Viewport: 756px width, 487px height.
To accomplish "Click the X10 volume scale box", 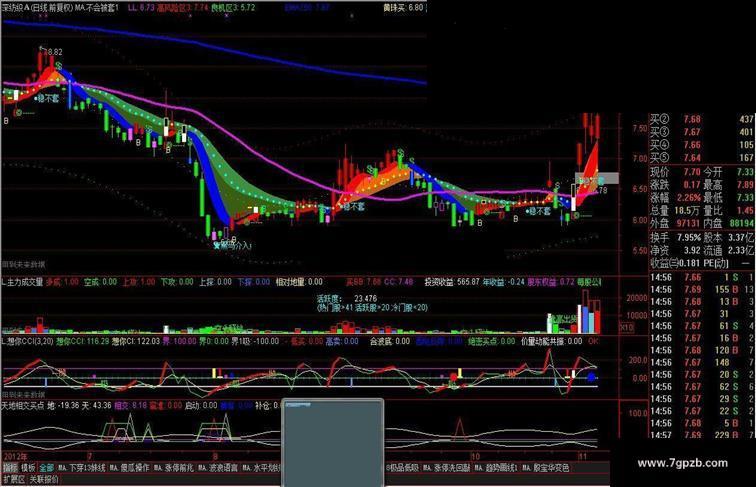I will (627, 327).
